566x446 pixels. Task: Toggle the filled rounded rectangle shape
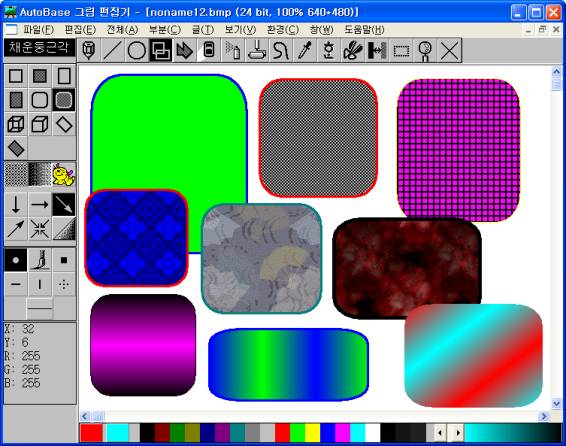pyautogui.click(x=64, y=100)
